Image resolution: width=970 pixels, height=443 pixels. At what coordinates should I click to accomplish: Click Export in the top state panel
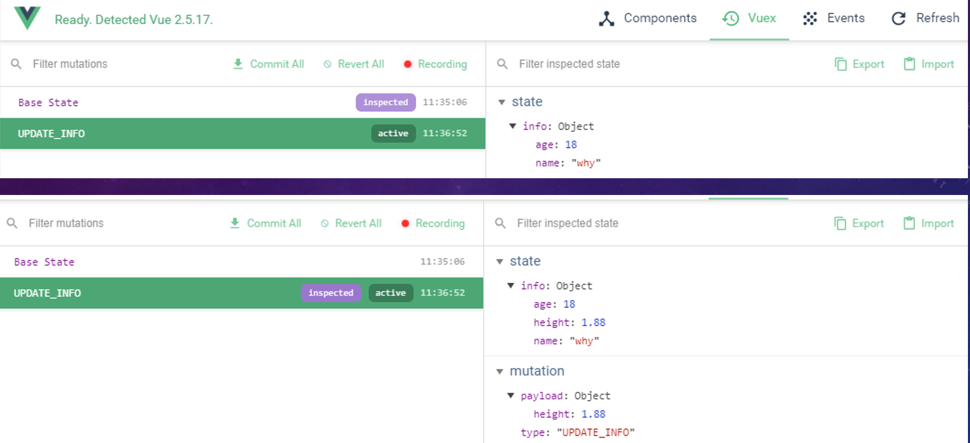pos(859,64)
